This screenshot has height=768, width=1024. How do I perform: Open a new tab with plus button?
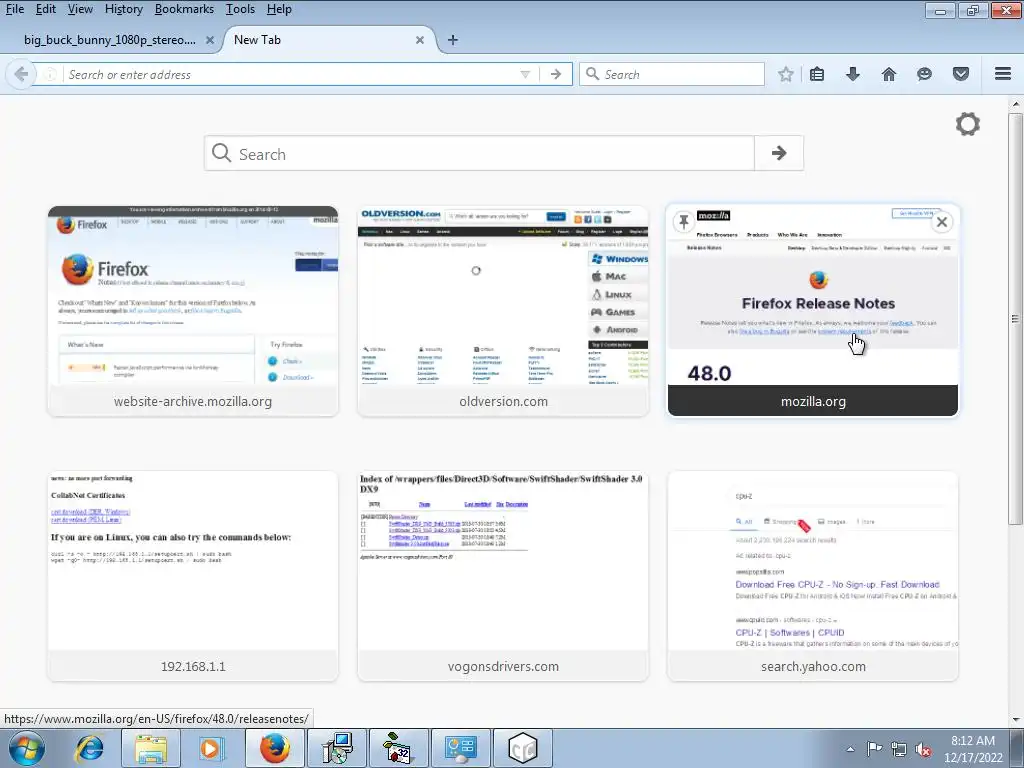[453, 40]
